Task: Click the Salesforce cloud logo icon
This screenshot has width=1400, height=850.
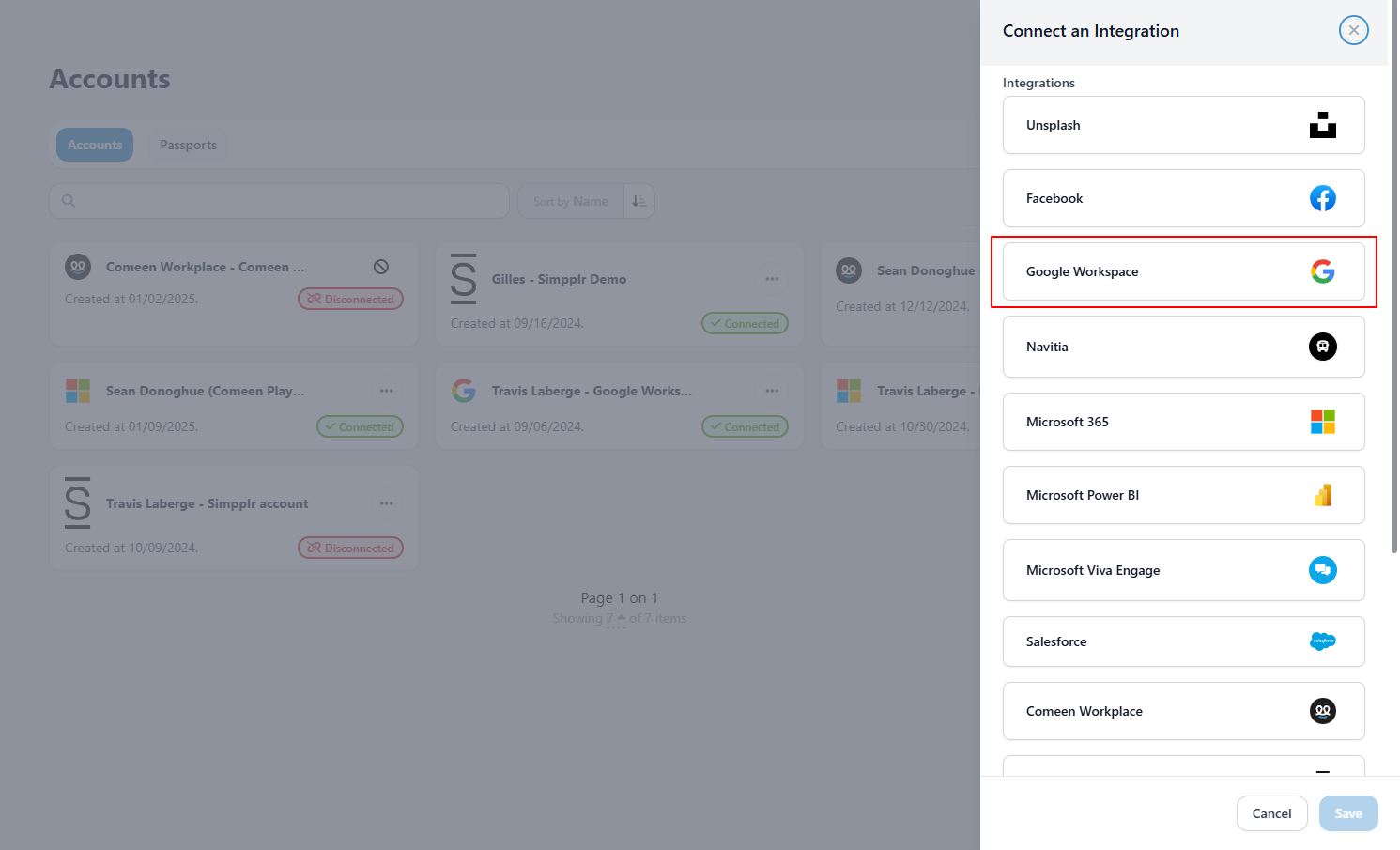Action: click(1322, 641)
